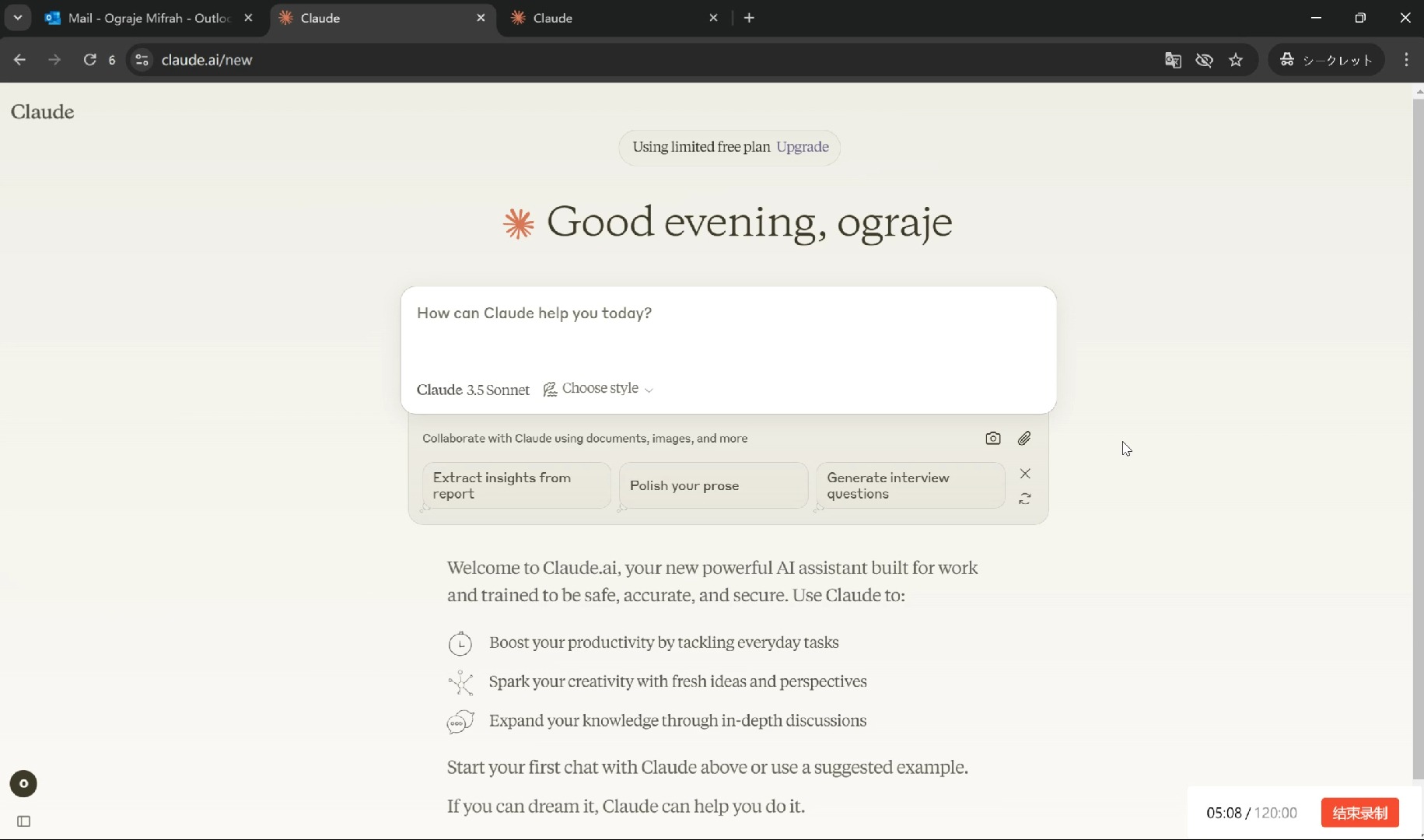
Task: Select 'Polish your prose' suggestion
Action: pyautogui.click(x=713, y=486)
